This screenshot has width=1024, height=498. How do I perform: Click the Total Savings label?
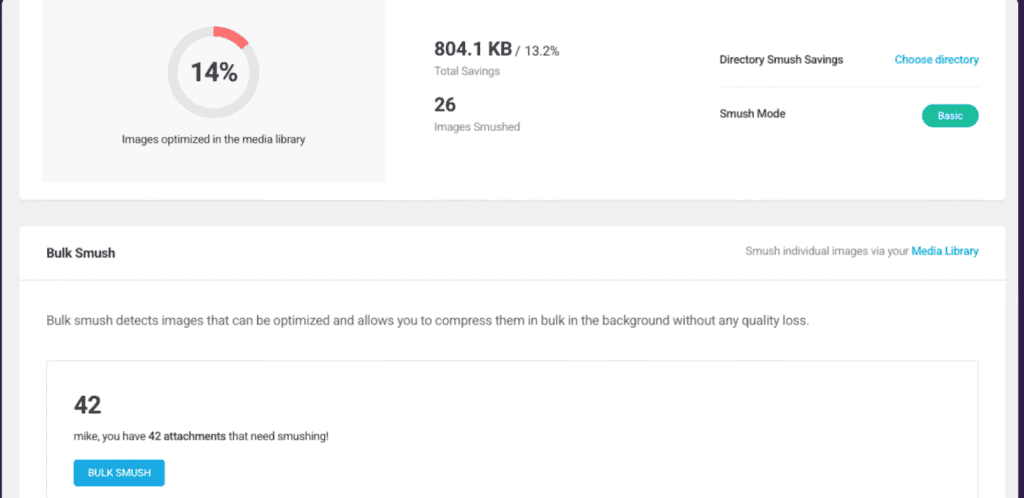tap(467, 71)
